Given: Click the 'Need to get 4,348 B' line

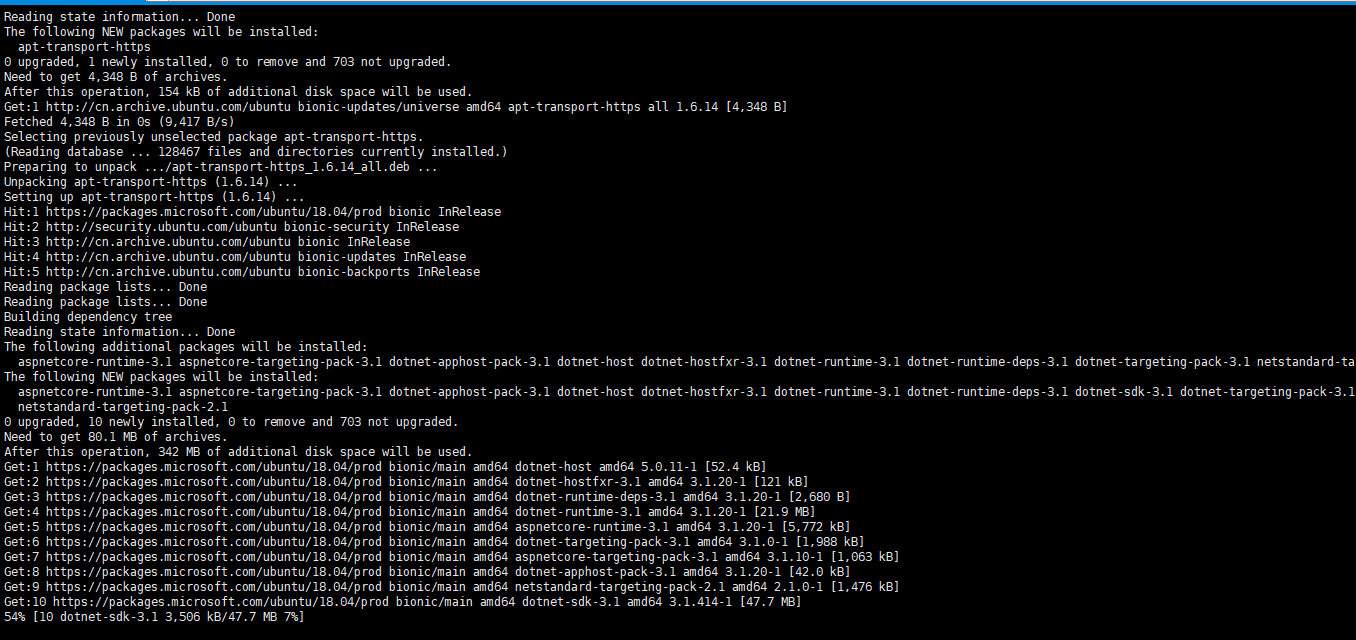Looking at the screenshot, I should coord(115,77).
